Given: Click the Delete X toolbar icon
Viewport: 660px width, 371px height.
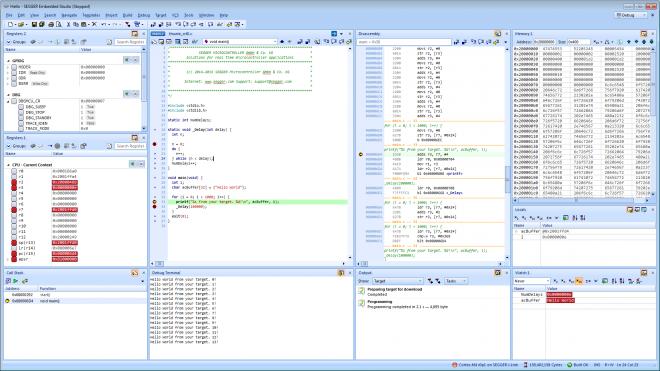Looking at the screenshot, I should click(x=94, y=24).
